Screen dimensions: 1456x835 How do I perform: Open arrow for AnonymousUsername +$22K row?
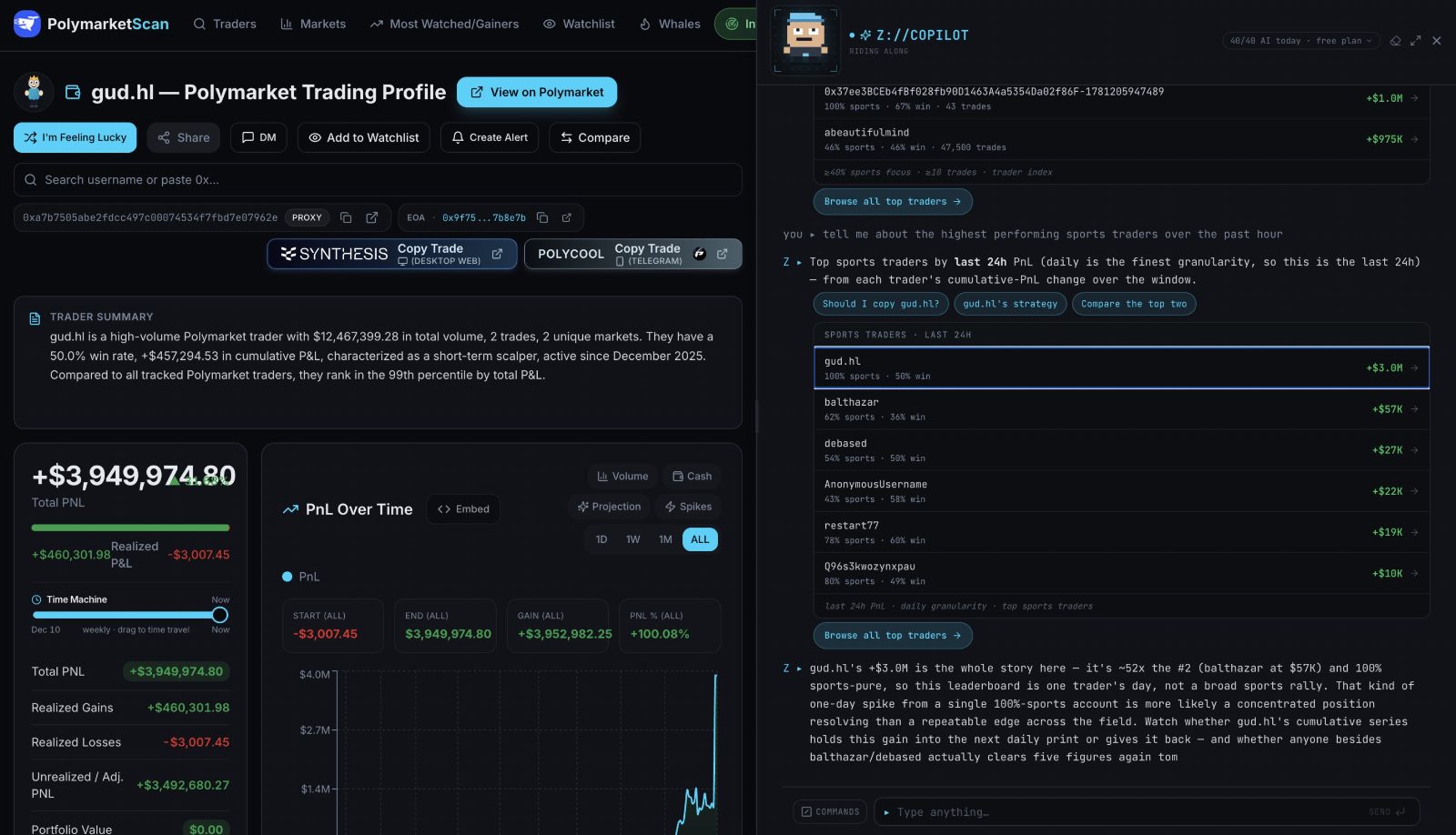[1414, 491]
